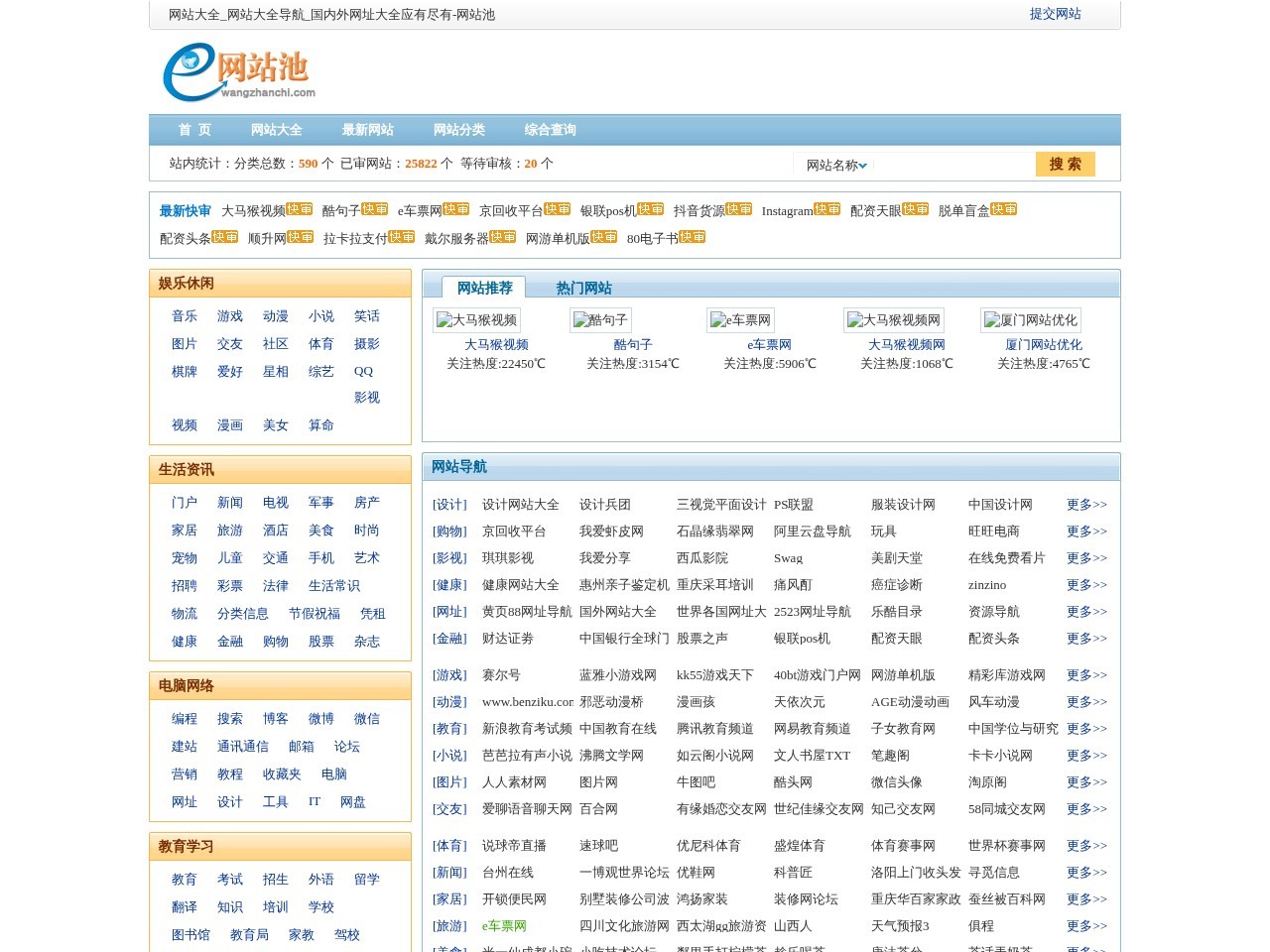Click the 网站池 site logo
This screenshot has height=952, width=1270.
click(239, 72)
